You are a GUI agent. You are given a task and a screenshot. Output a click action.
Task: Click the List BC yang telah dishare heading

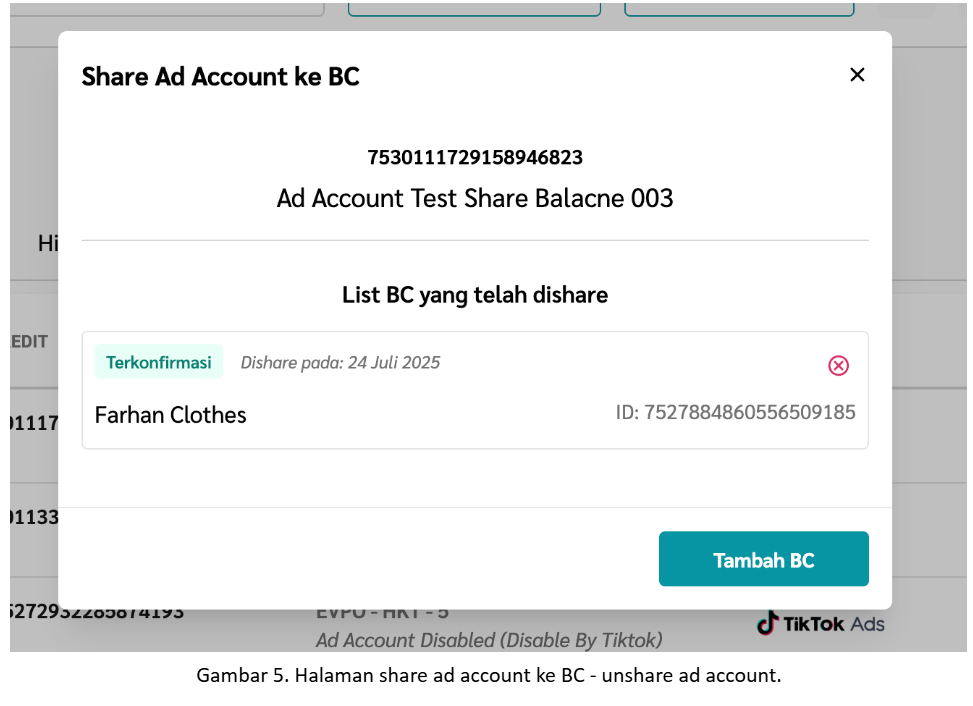pos(475,295)
